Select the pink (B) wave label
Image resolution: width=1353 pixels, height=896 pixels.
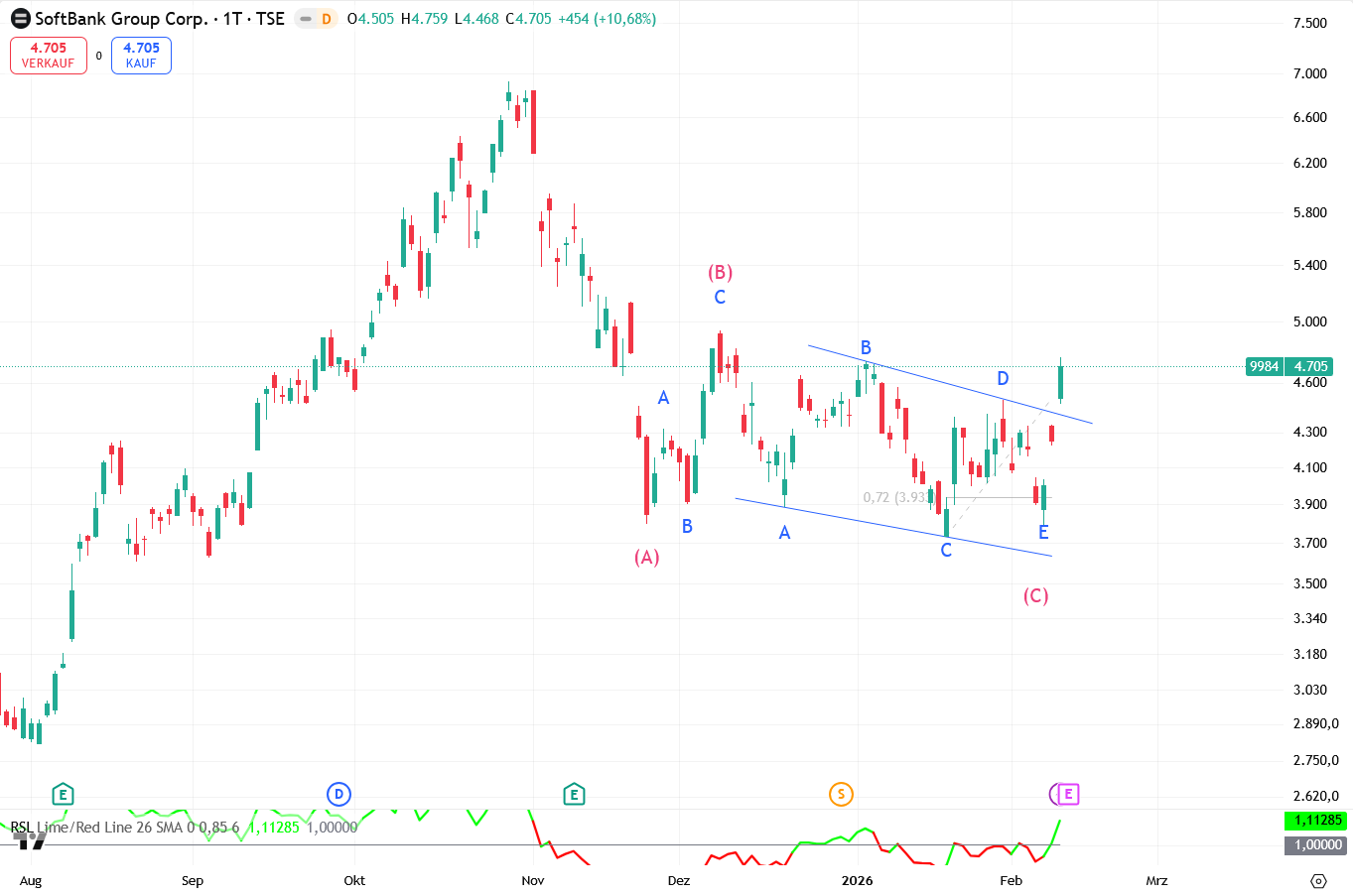click(720, 272)
